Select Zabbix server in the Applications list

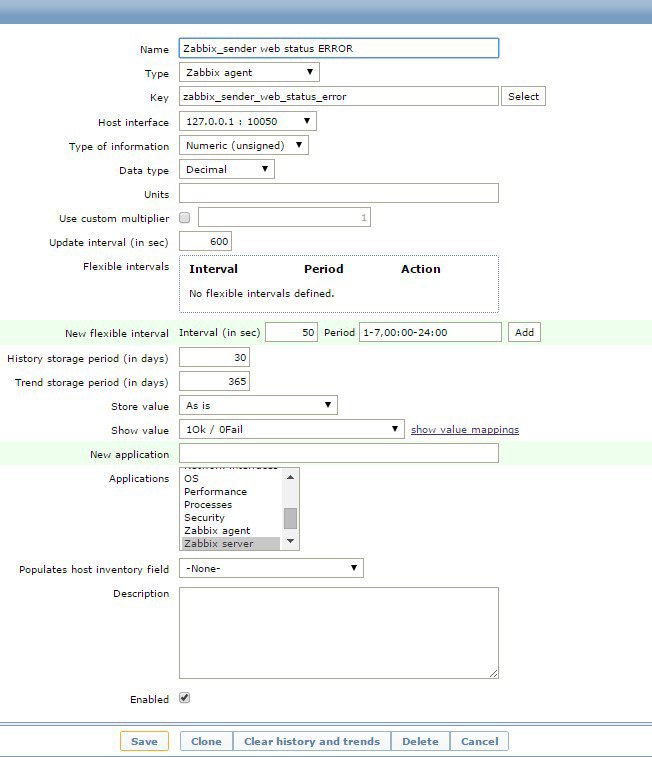(231, 544)
